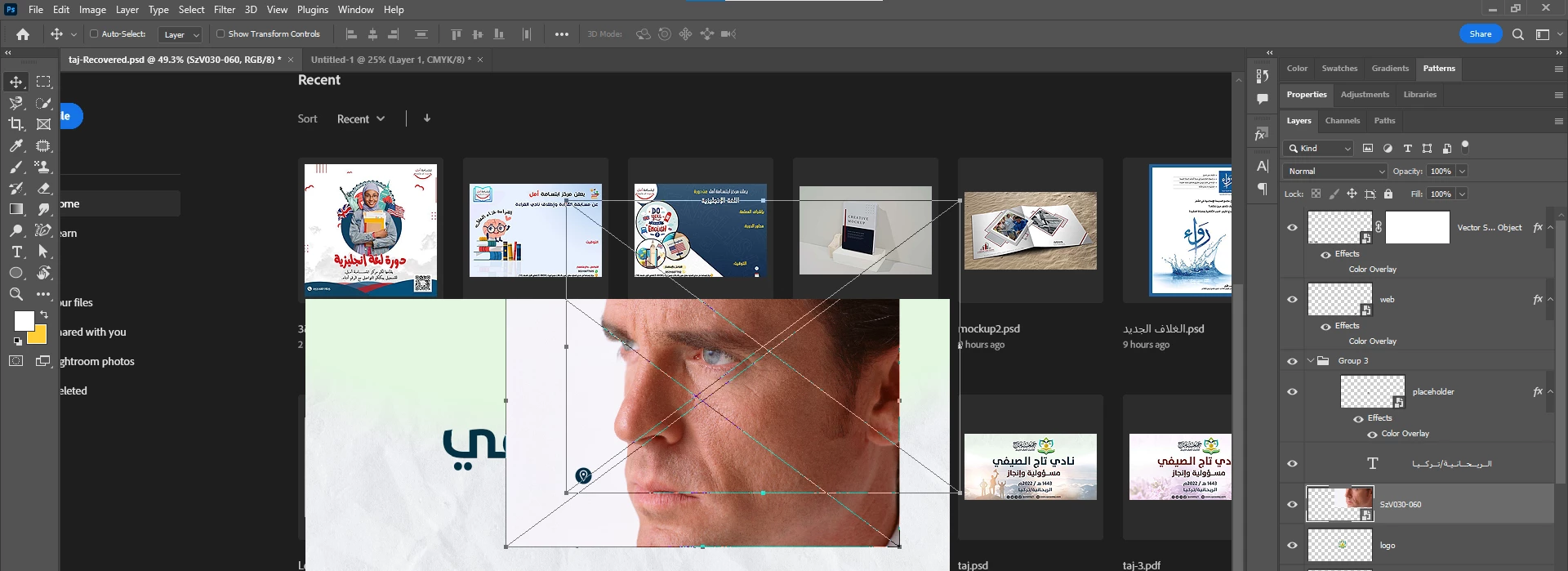Open the Sort Recent dropdown

(361, 118)
